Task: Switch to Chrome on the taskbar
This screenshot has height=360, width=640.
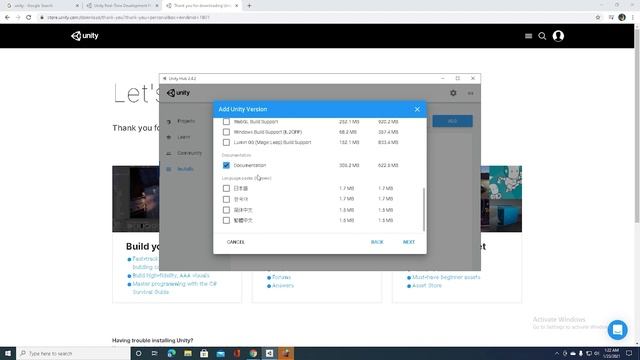Action: tap(253, 353)
